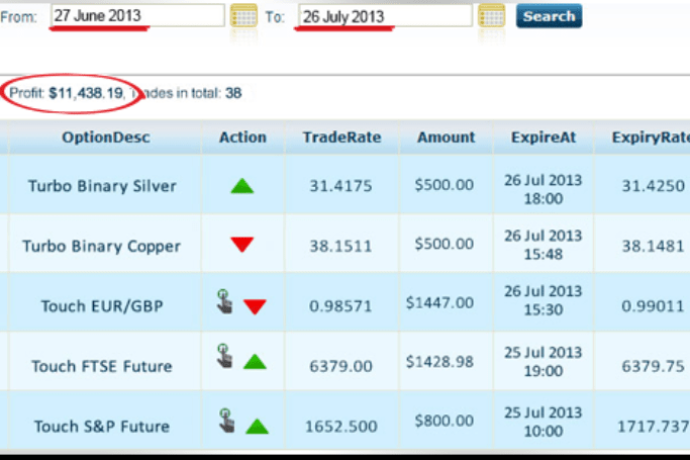Select 'Touch FTSE Future' option description
The height and width of the screenshot is (460, 690).
click(102, 366)
